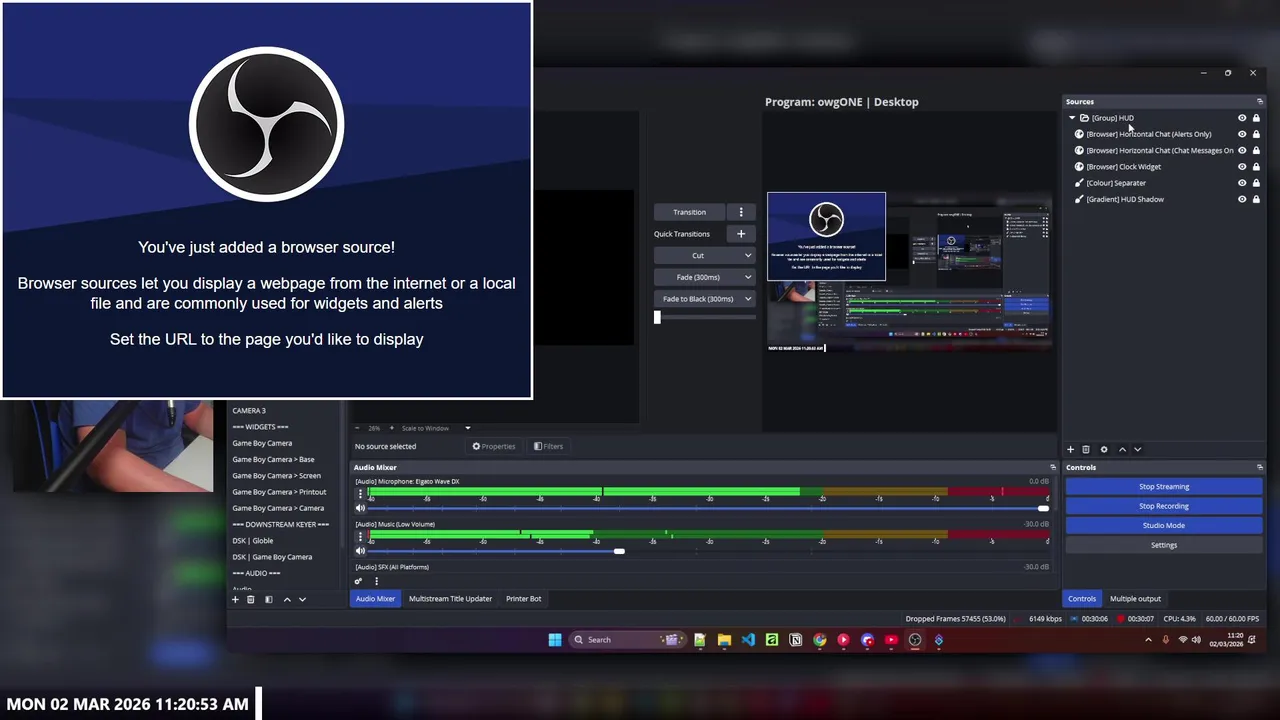Show hidden system tray icons chevron

[1148, 640]
